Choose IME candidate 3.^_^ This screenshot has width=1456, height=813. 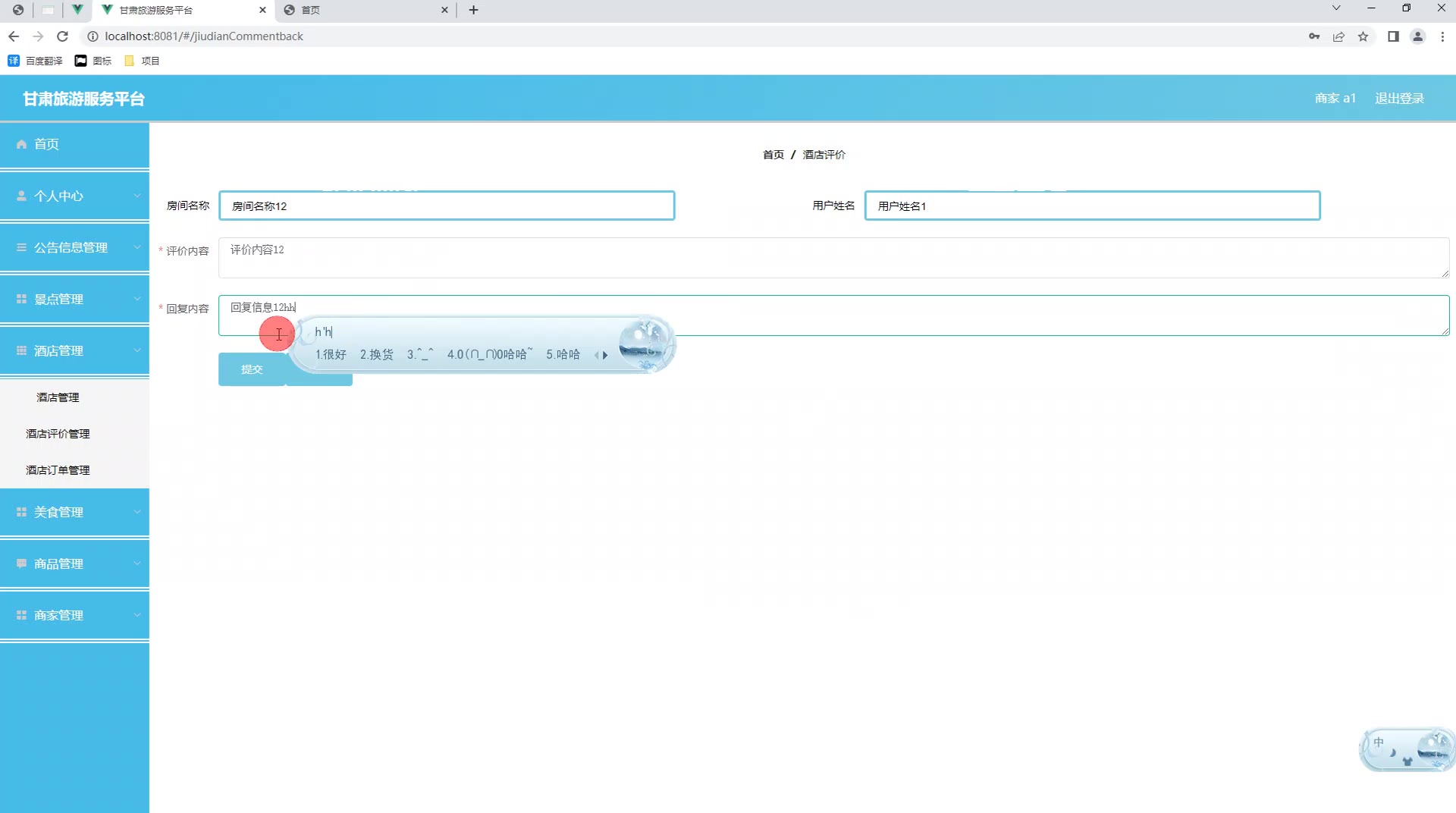(420, 355)
